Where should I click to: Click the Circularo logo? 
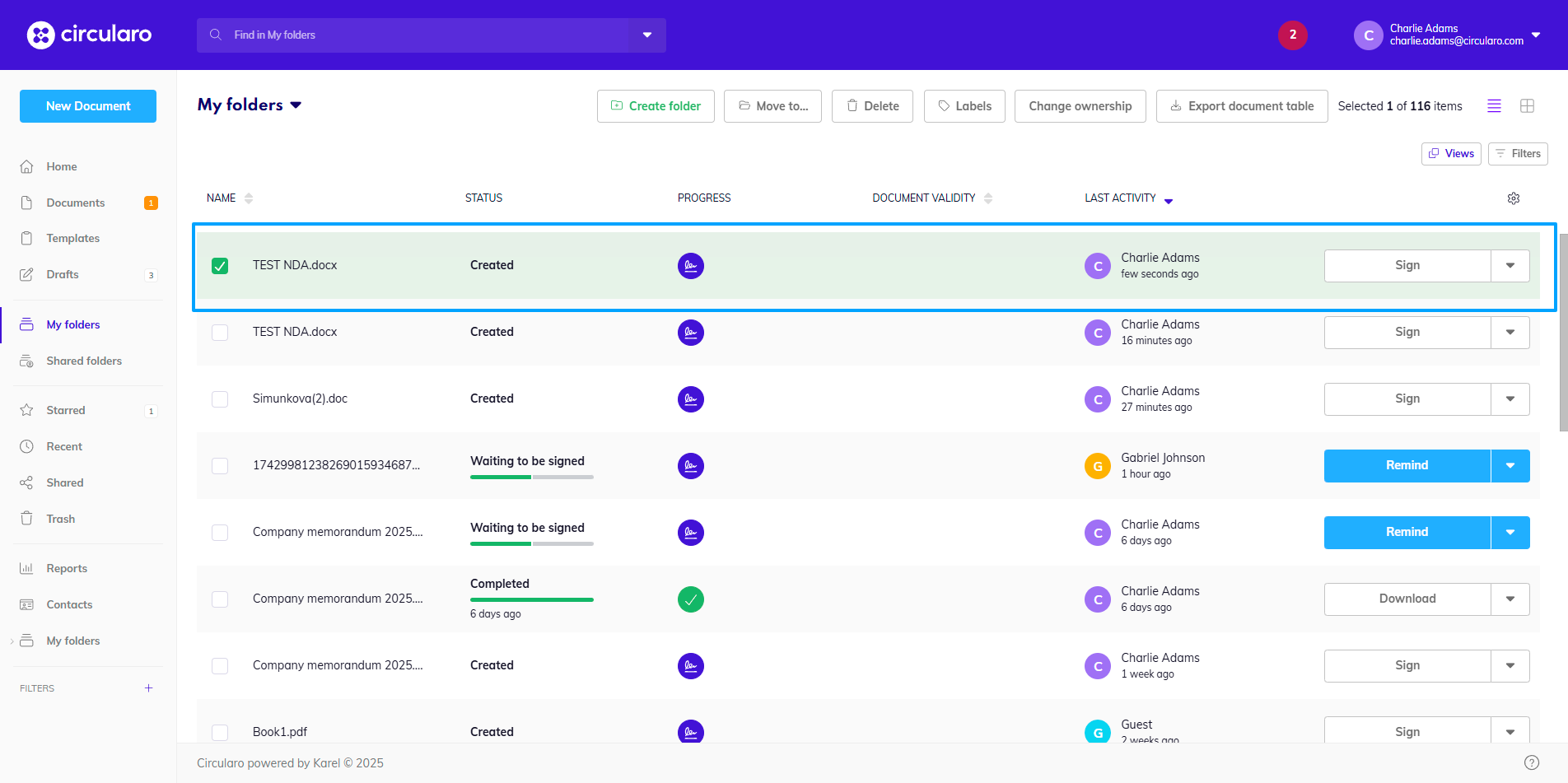89,35
